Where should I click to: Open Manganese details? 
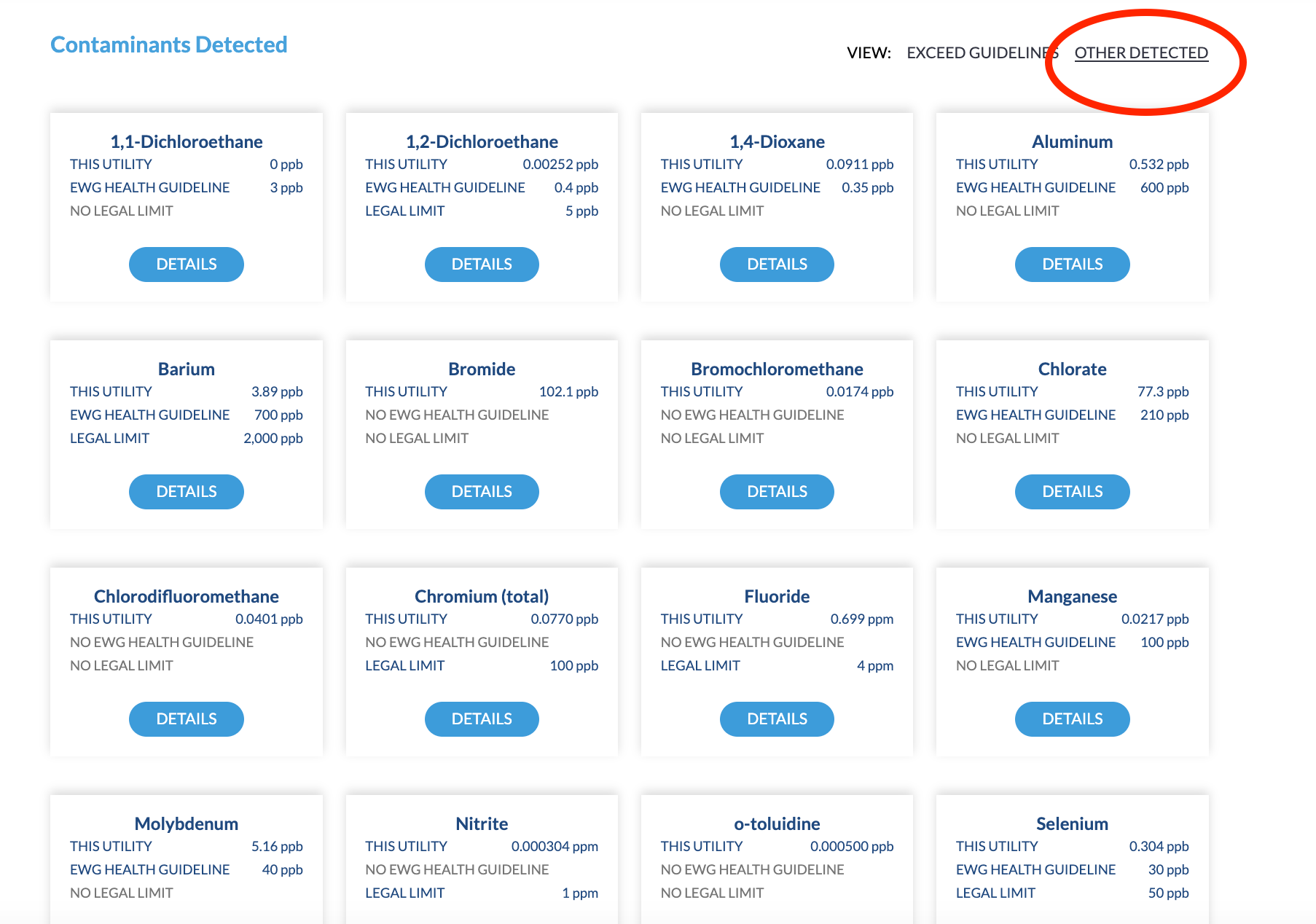pyautogui.click(x=1072, y=719)
